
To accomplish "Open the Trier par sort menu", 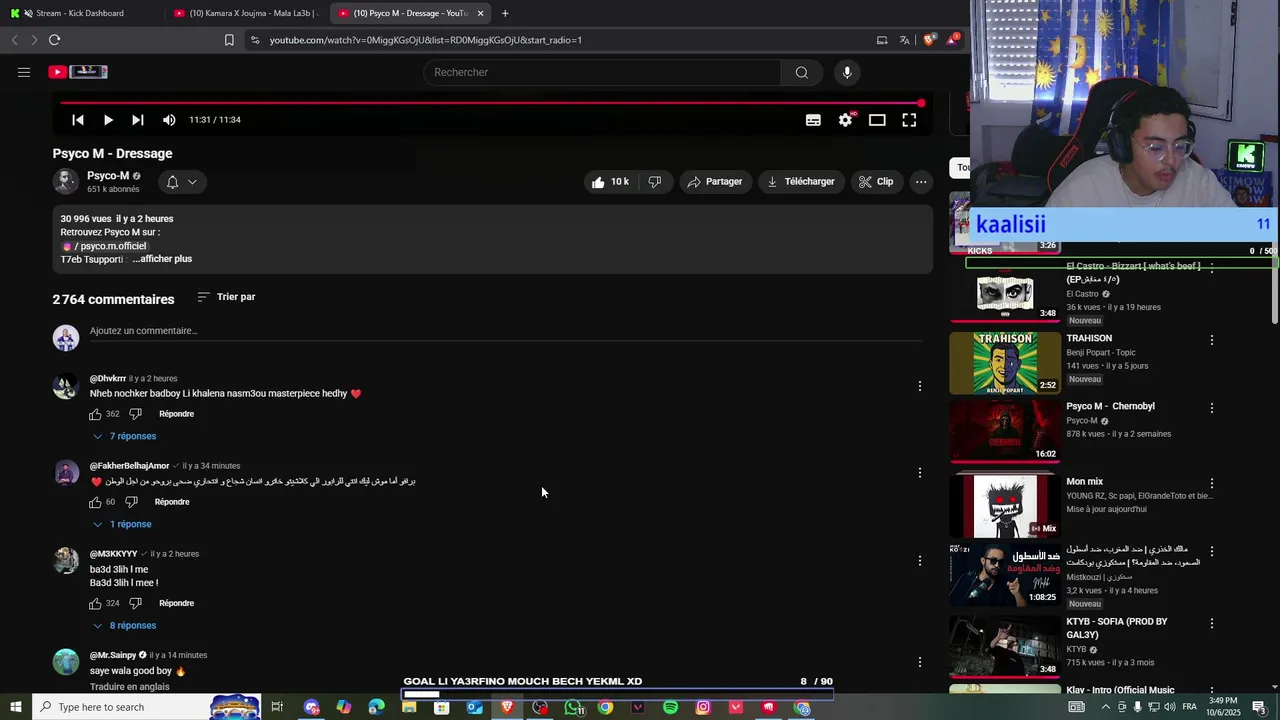I will [226, 297].
